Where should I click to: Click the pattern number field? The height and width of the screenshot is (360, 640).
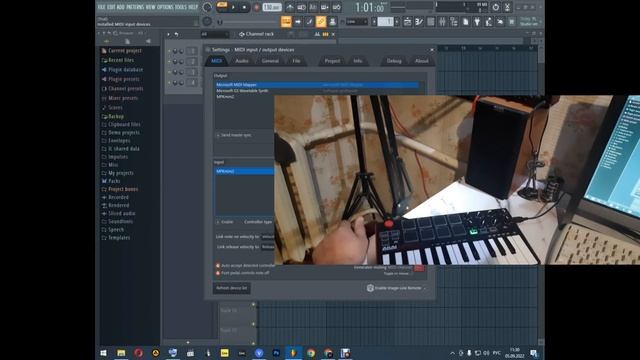tap(385, 22)
